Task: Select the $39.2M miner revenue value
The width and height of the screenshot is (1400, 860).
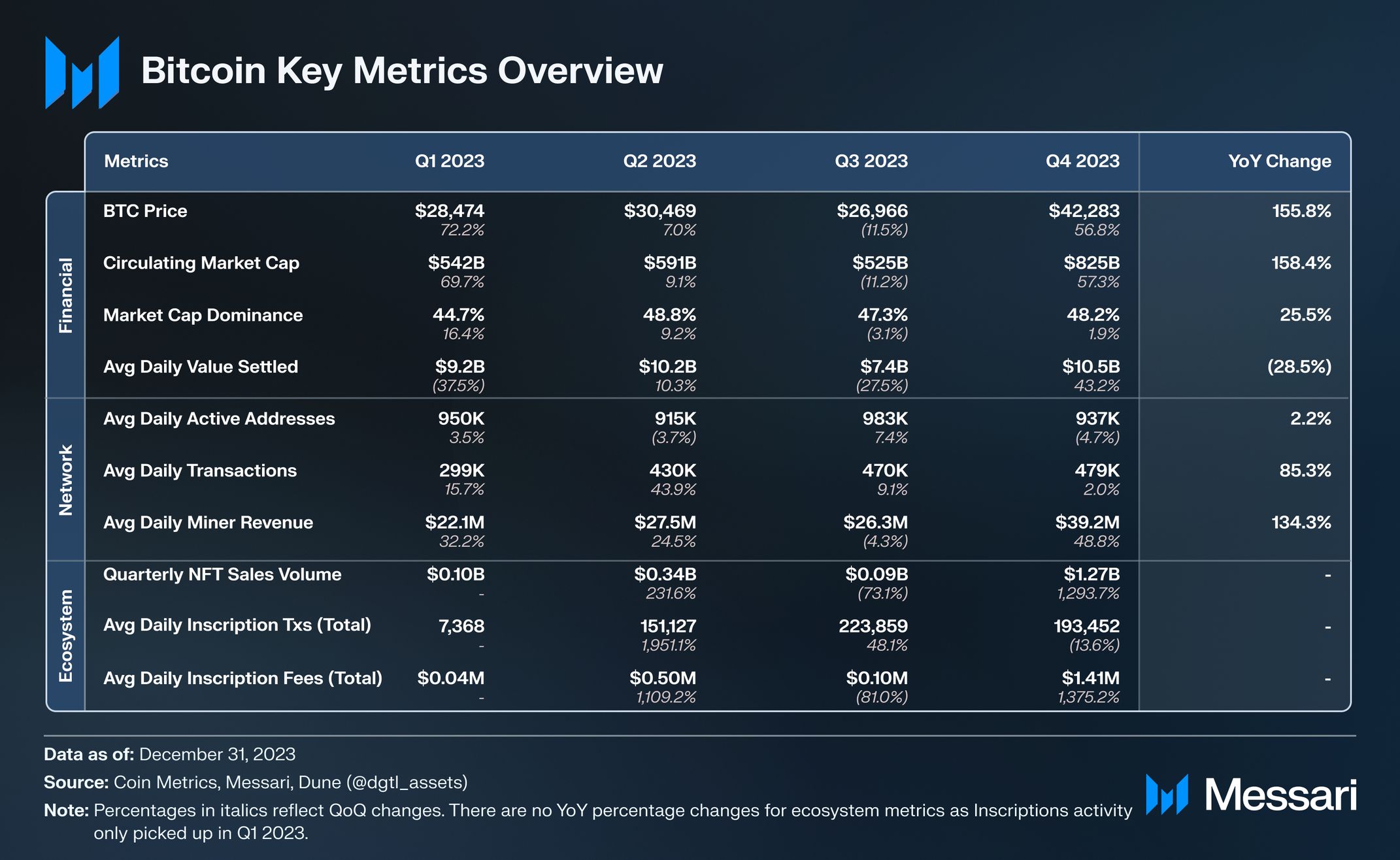Action: pyautogui.click(x=1088, y=523)
